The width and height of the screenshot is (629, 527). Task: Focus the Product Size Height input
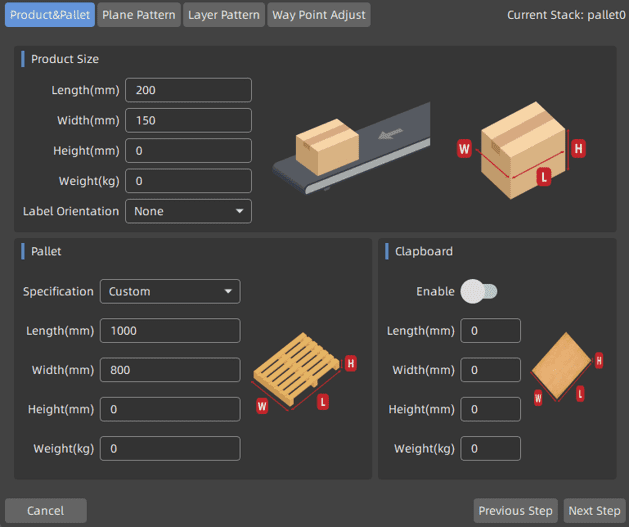189,150
